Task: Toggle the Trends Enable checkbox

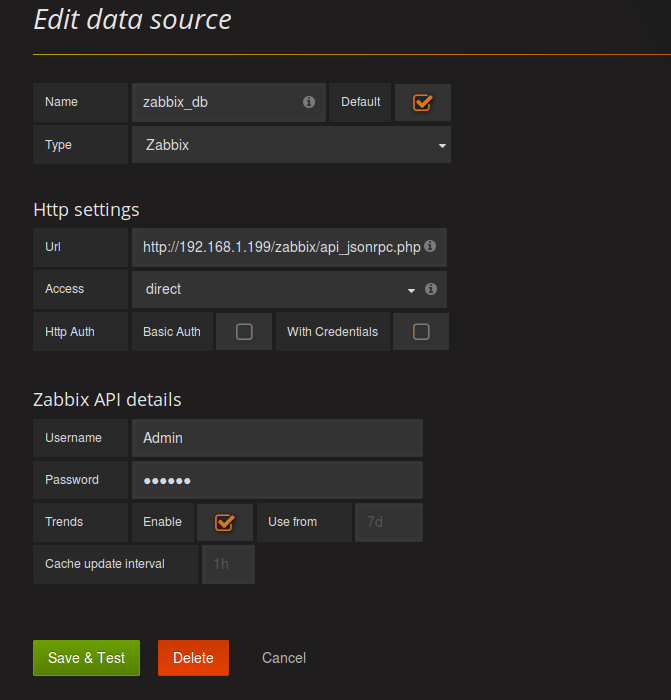Action: pyautogui.click(x=225, y=522)
